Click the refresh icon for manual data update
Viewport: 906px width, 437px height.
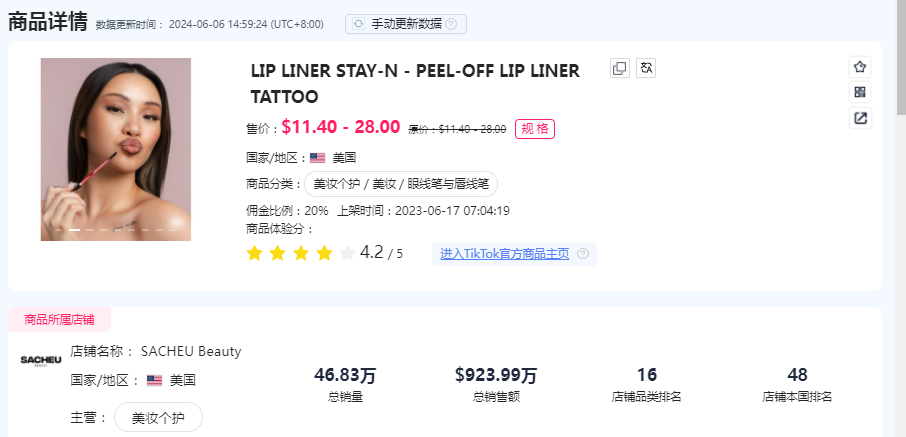pos(358,24)
